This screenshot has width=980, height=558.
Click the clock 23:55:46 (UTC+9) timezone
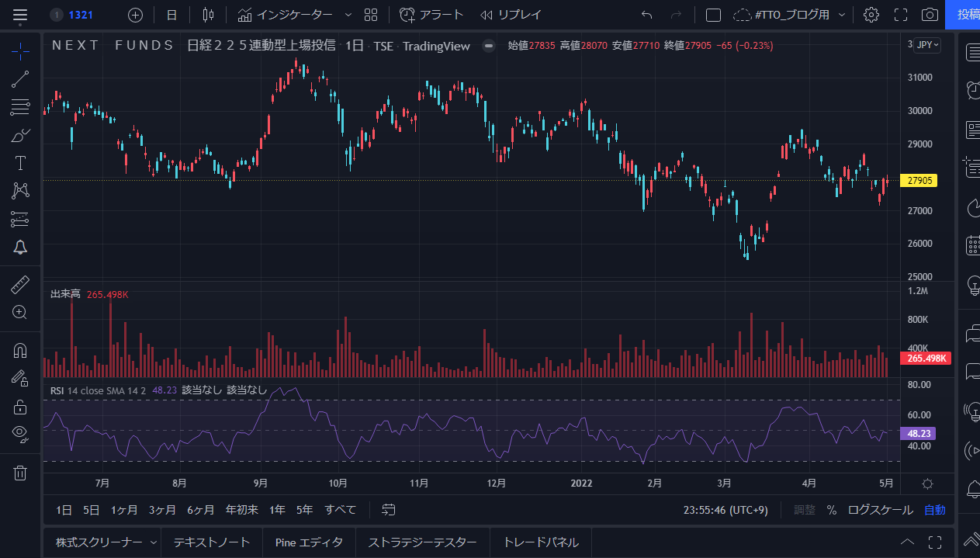726,510
